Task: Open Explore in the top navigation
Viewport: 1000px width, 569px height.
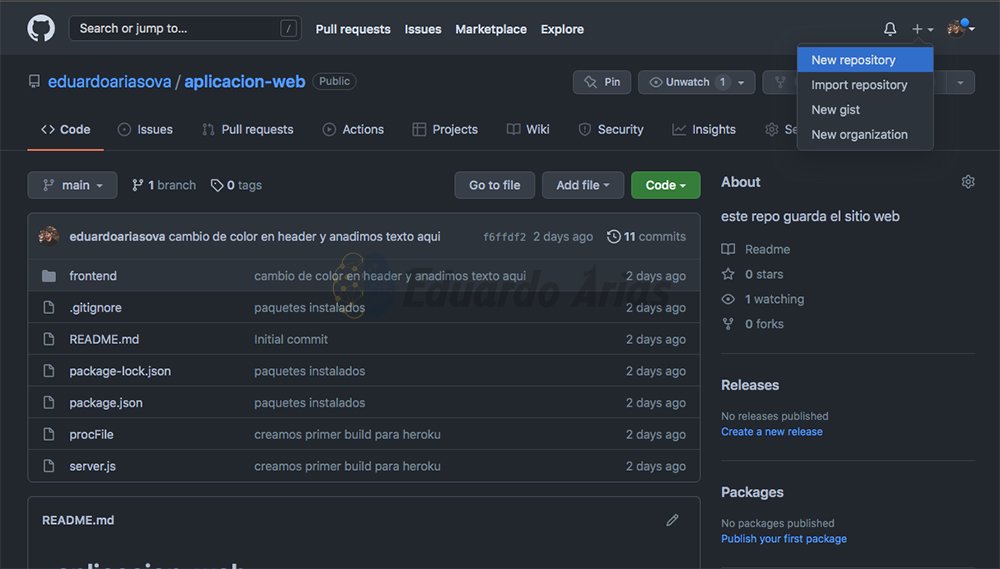Action: (x=562, y=29)
